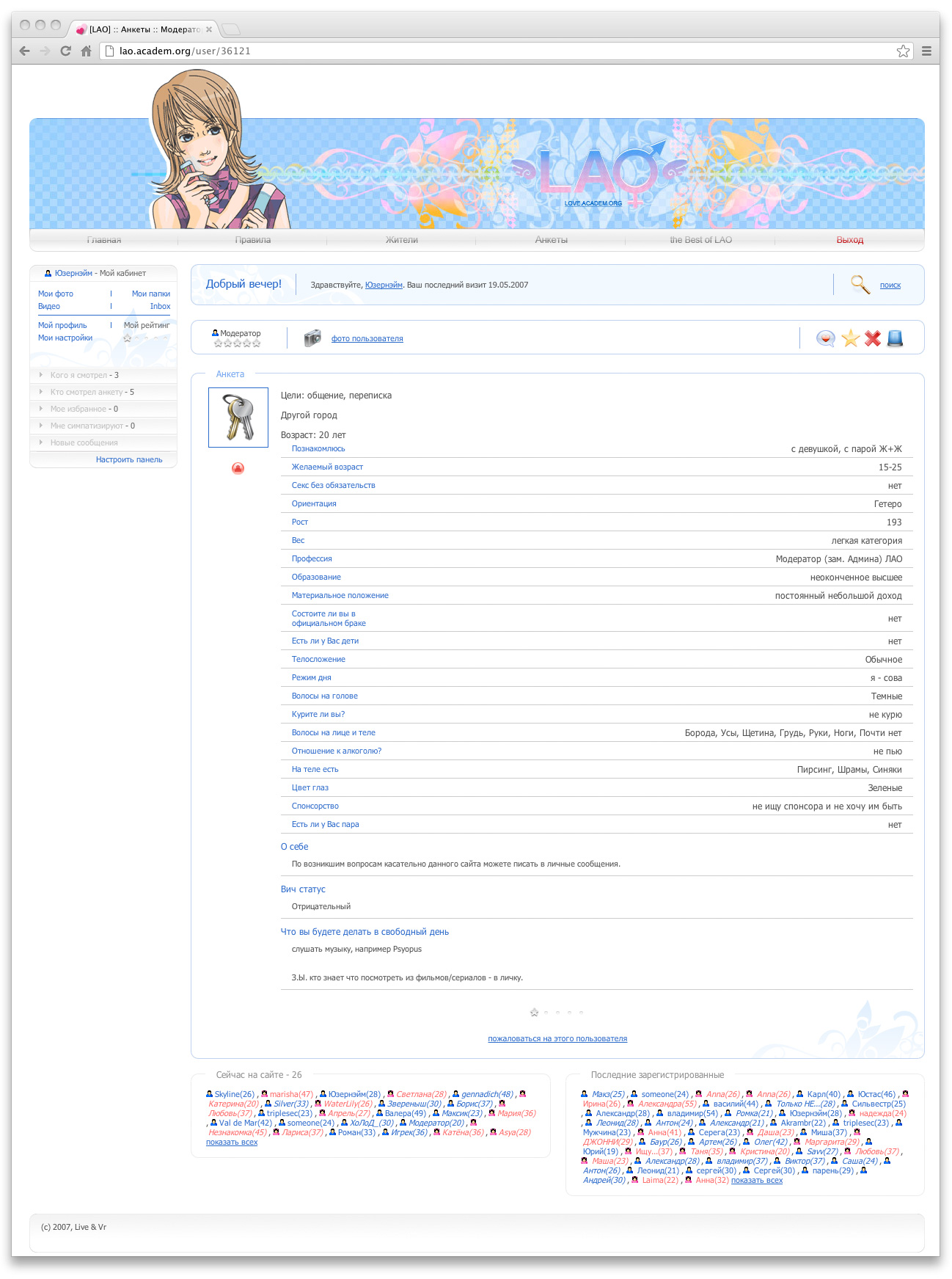
Task: Bookmark this page with the star in address bar
Action: pyautogui.click(x=903, y=51)
